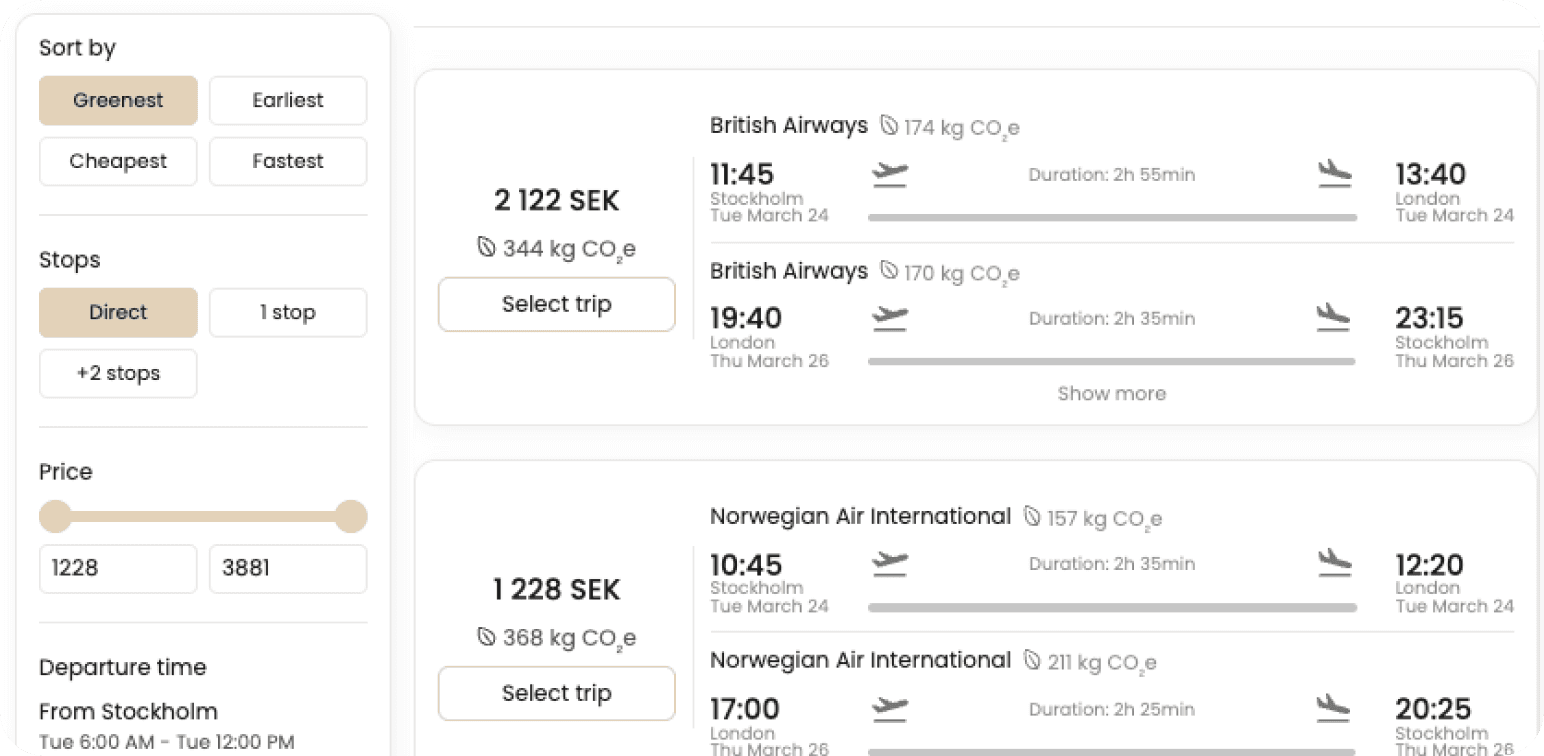Image resolution: width=1544 pixels, height=756 pixels.
Task: Click the right price slider handle
Action: (x=350, y=517)
